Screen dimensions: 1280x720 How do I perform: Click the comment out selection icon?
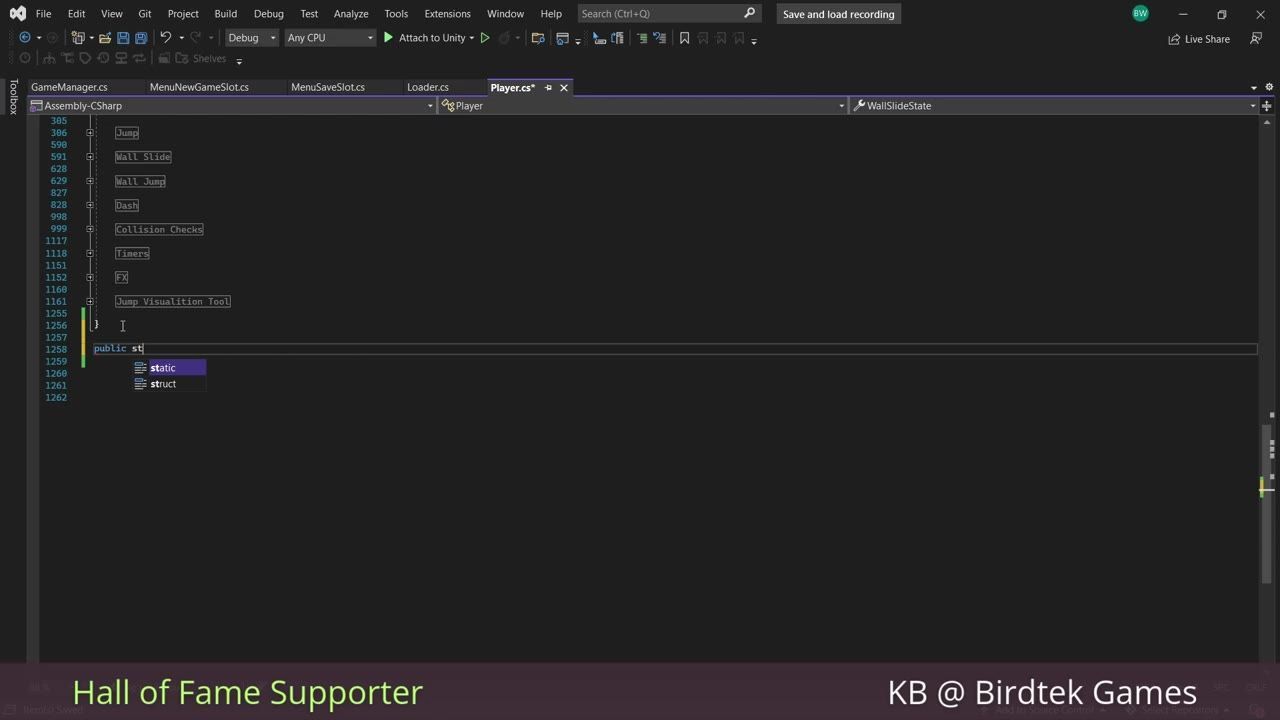[x=642, y=38]
